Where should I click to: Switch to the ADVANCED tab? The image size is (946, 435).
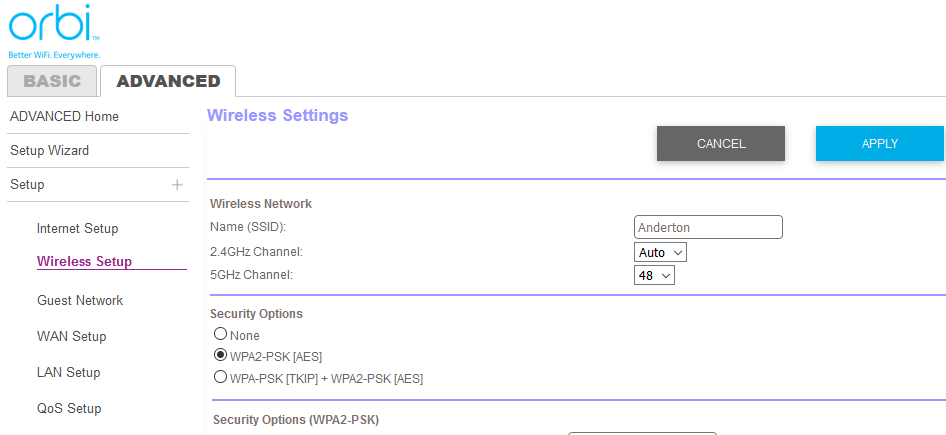point(168,81)
